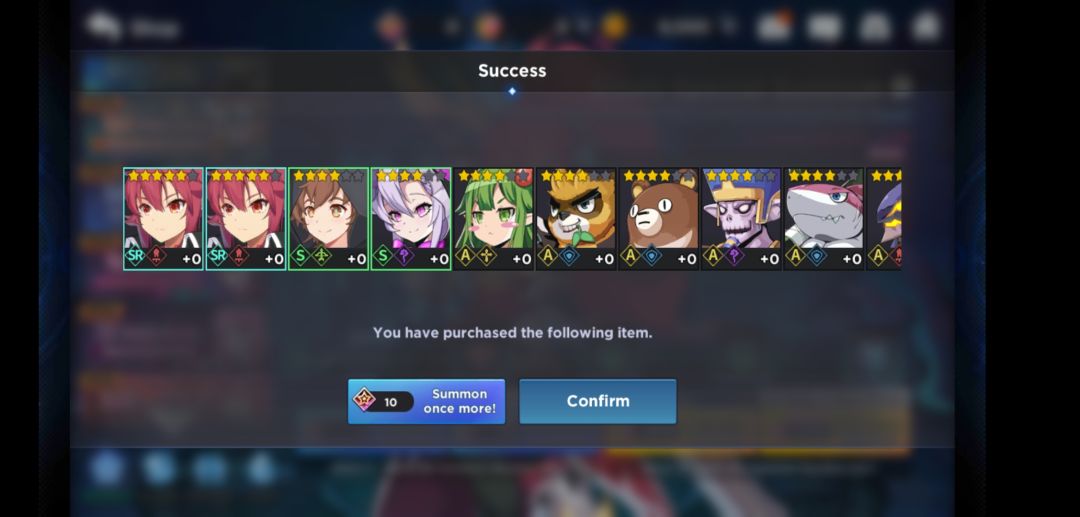The image size is (1080, 517).
Task: Pick the skeleton pharaoh A rank card
Action: [742, 219]
